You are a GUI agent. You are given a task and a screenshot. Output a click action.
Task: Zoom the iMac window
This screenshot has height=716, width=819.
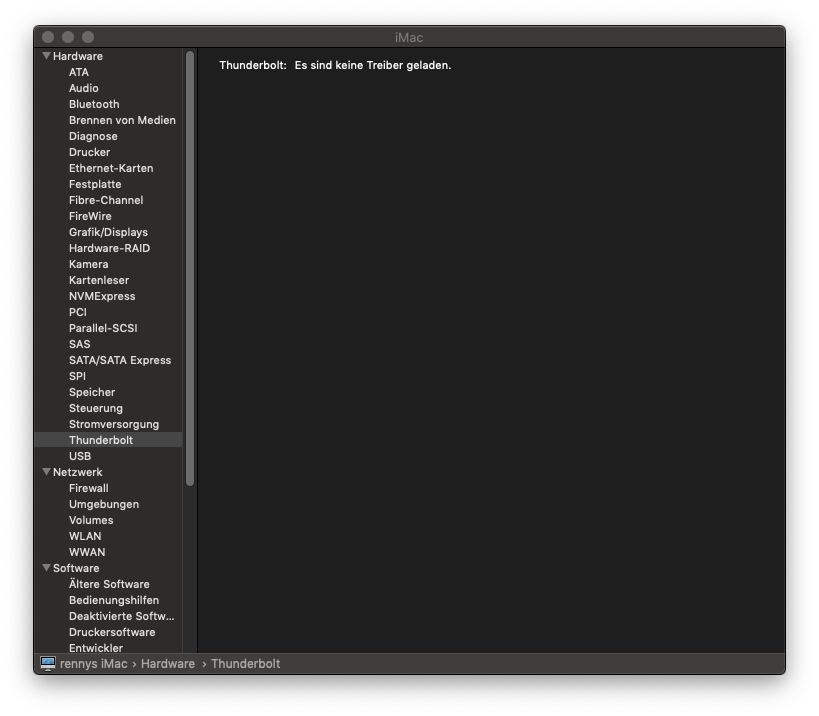pyautogui.click(x=88, y=37)
